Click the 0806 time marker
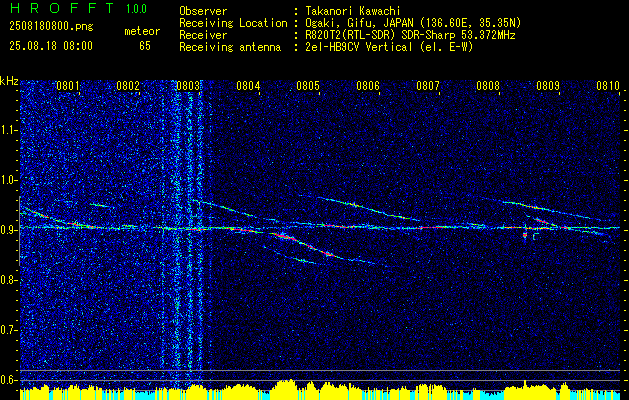This screenshot has height=400, width=629. click(x=368, y=86)
